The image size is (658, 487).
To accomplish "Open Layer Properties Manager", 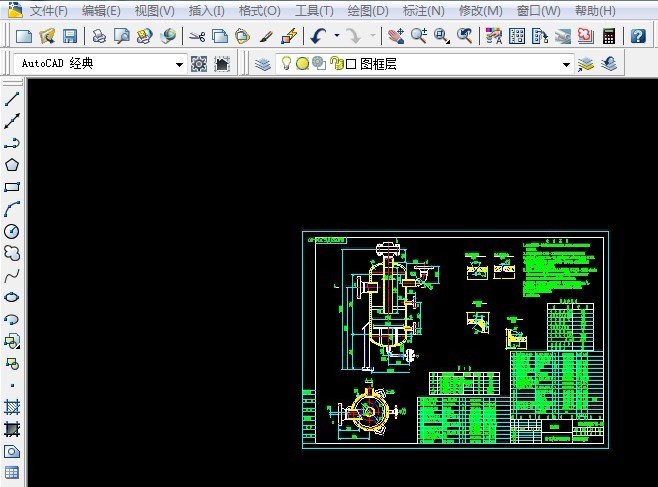I will pyautogui.click(x=263, y=64).
